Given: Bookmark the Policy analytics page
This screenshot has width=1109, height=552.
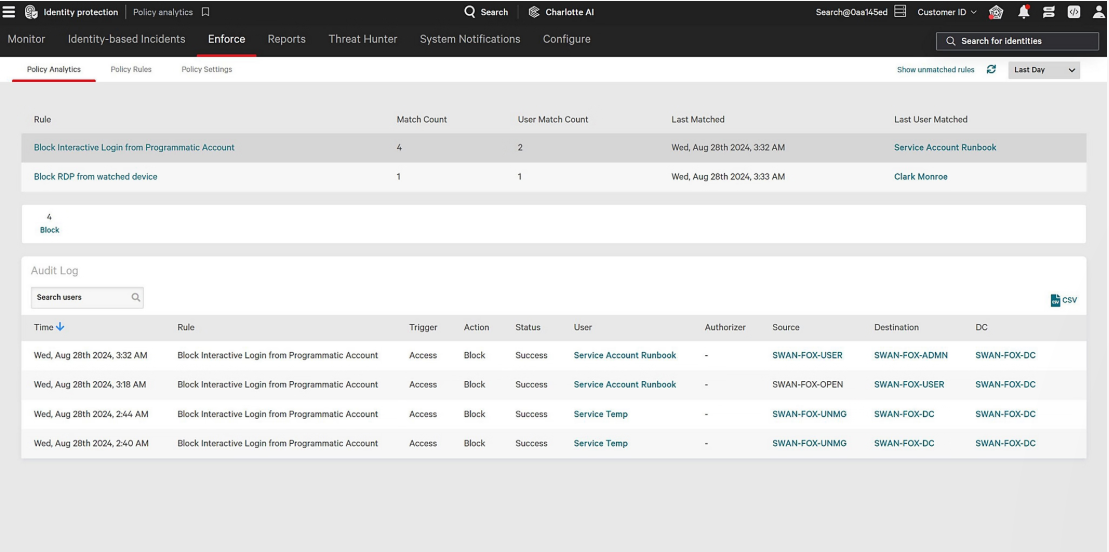Looking at the screenshot, I should point(206,12).
